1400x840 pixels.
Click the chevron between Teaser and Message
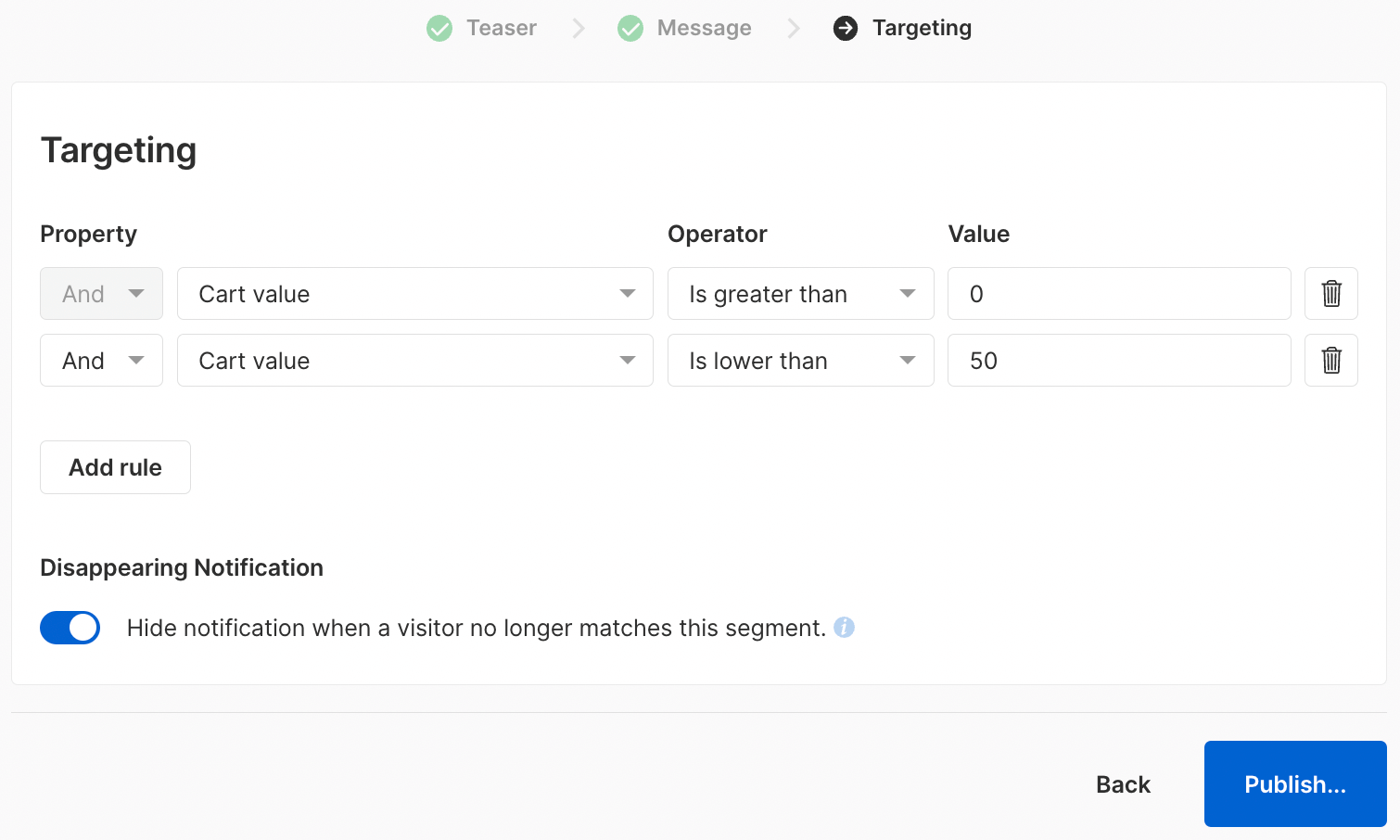point(579,29)
